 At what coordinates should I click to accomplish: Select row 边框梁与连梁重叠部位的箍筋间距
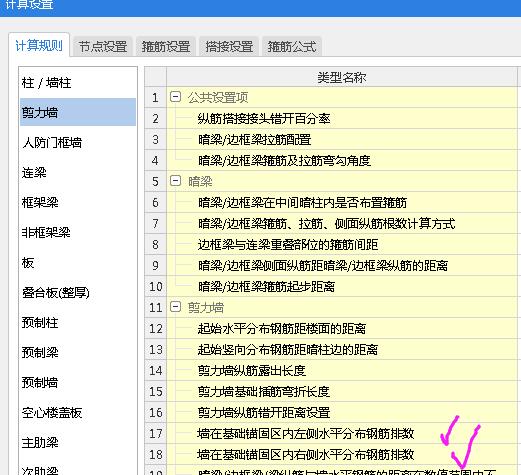point(342,244)
